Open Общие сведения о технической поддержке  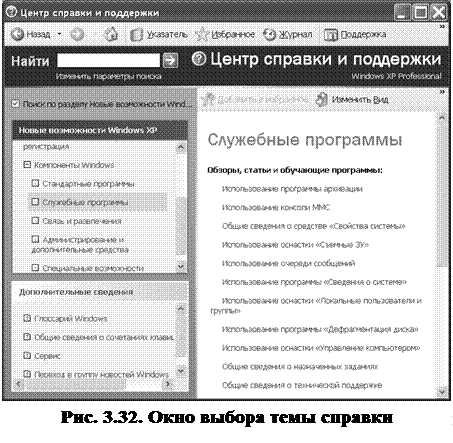[302, 386]
